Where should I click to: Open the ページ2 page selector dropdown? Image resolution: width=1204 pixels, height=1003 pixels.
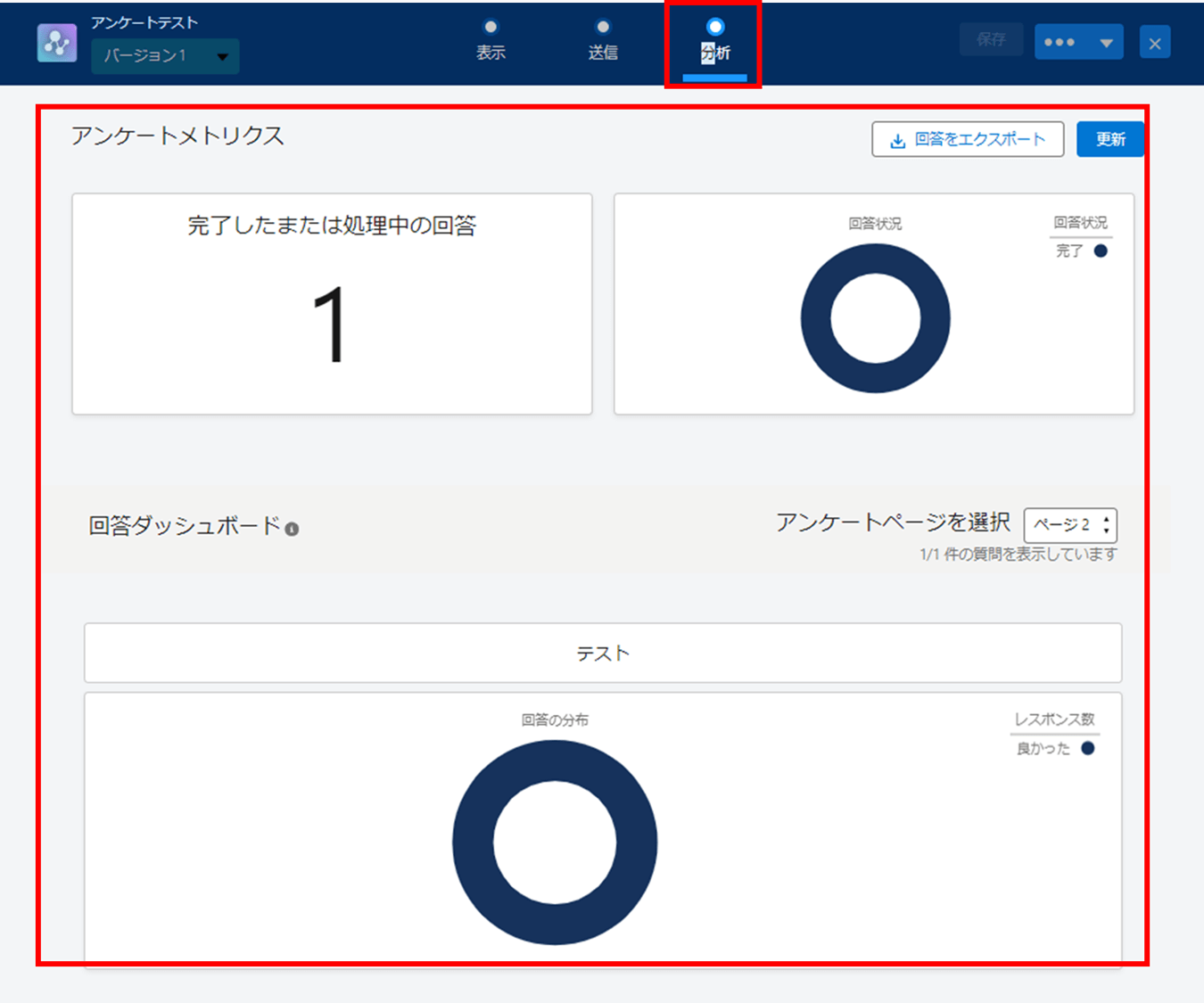click(x=1068, y=525)
